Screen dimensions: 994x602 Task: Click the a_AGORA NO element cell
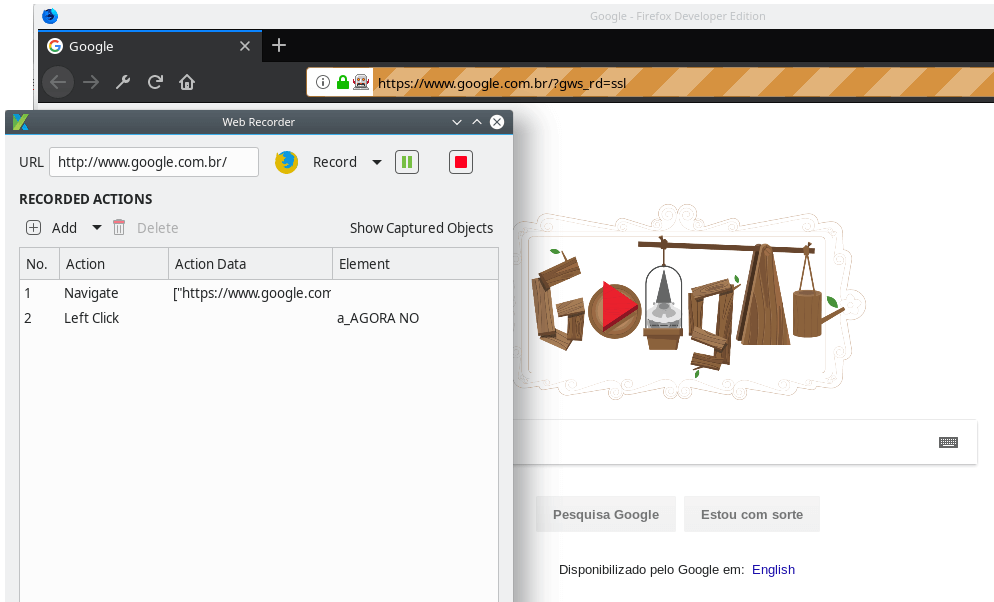coord(378,318)
